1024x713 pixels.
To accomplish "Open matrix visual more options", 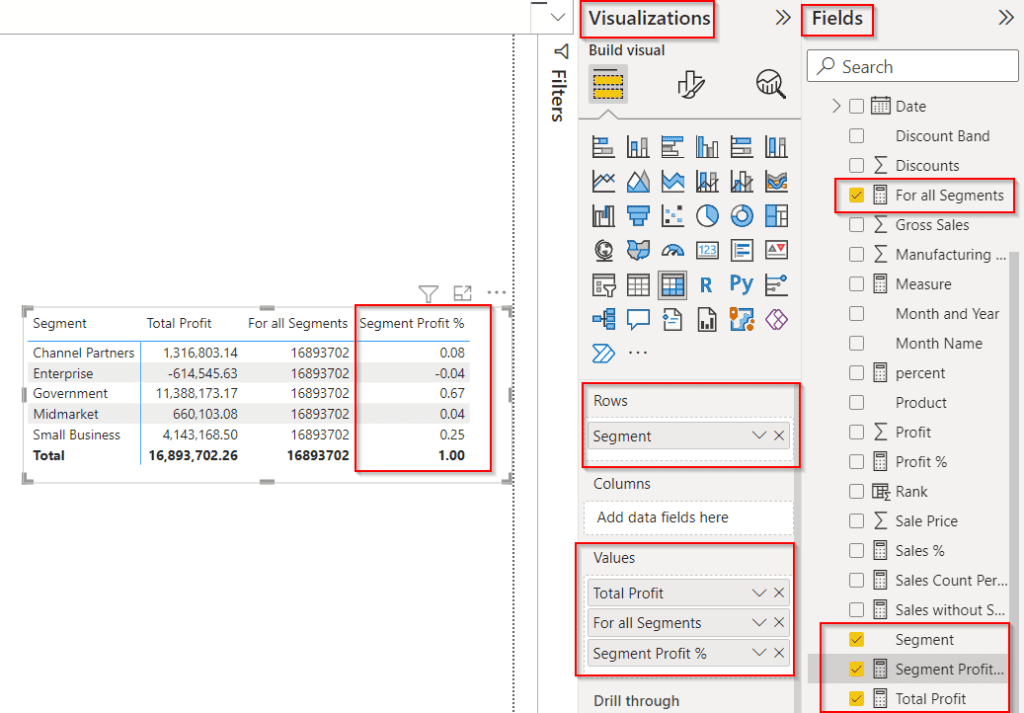I will [496, 293].
